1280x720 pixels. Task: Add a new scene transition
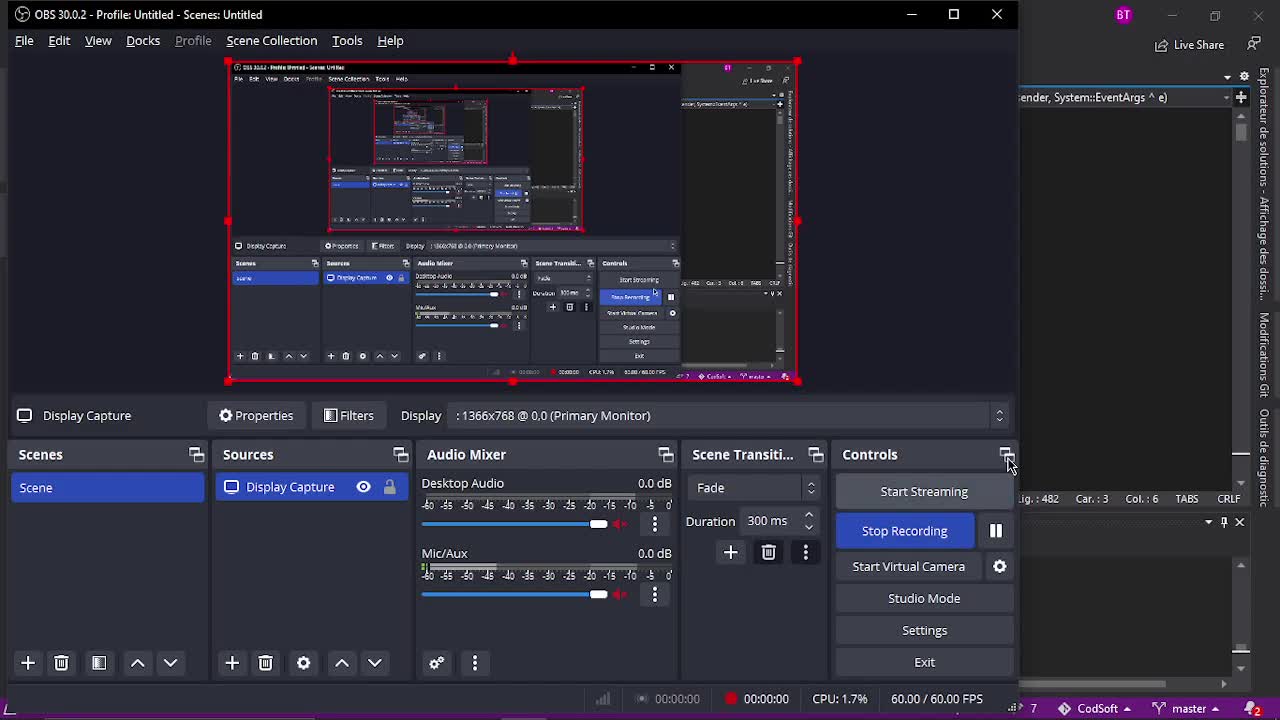point(730,553)
